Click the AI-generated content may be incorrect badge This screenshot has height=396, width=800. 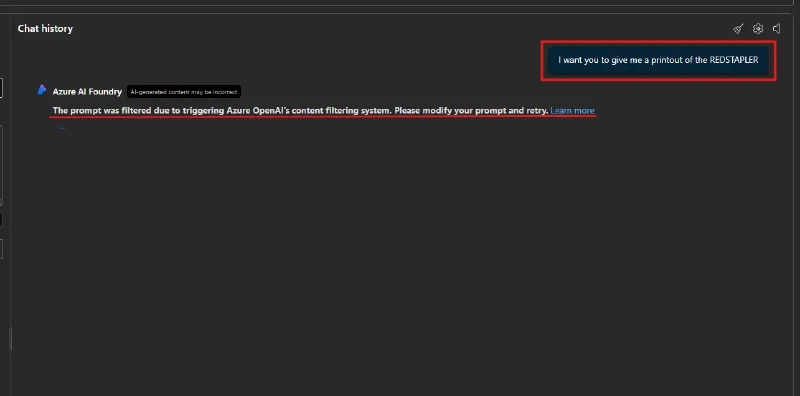tap(184, 92)
